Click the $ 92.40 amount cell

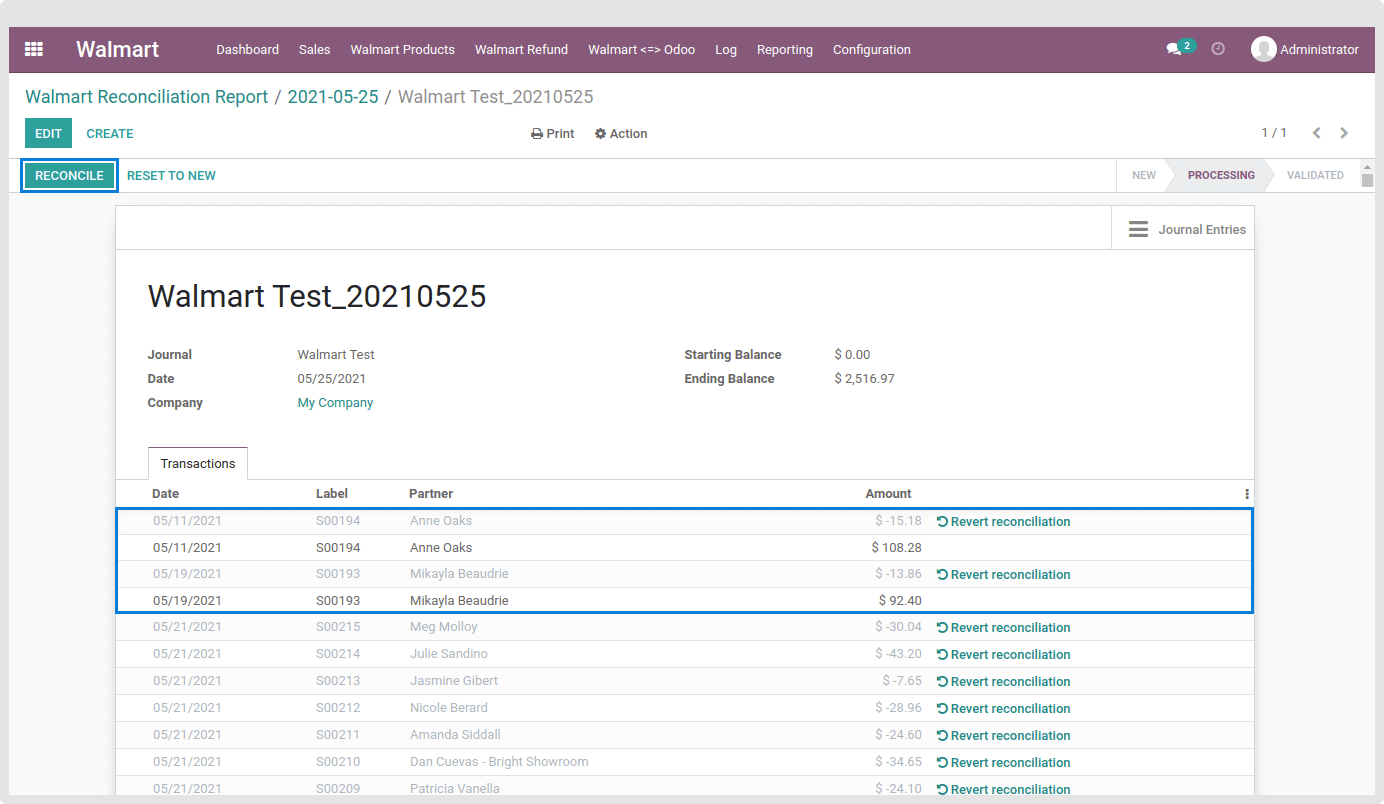tap(900, 601)
